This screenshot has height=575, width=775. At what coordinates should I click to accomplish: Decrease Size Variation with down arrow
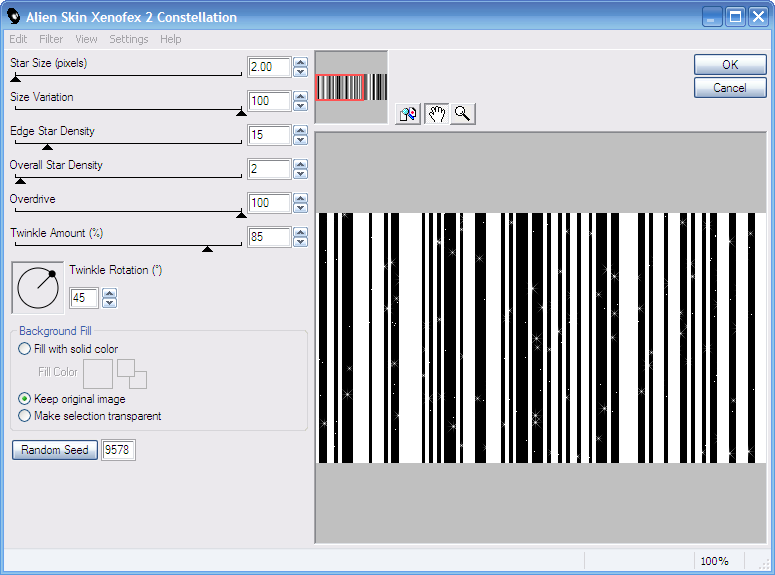301,106
